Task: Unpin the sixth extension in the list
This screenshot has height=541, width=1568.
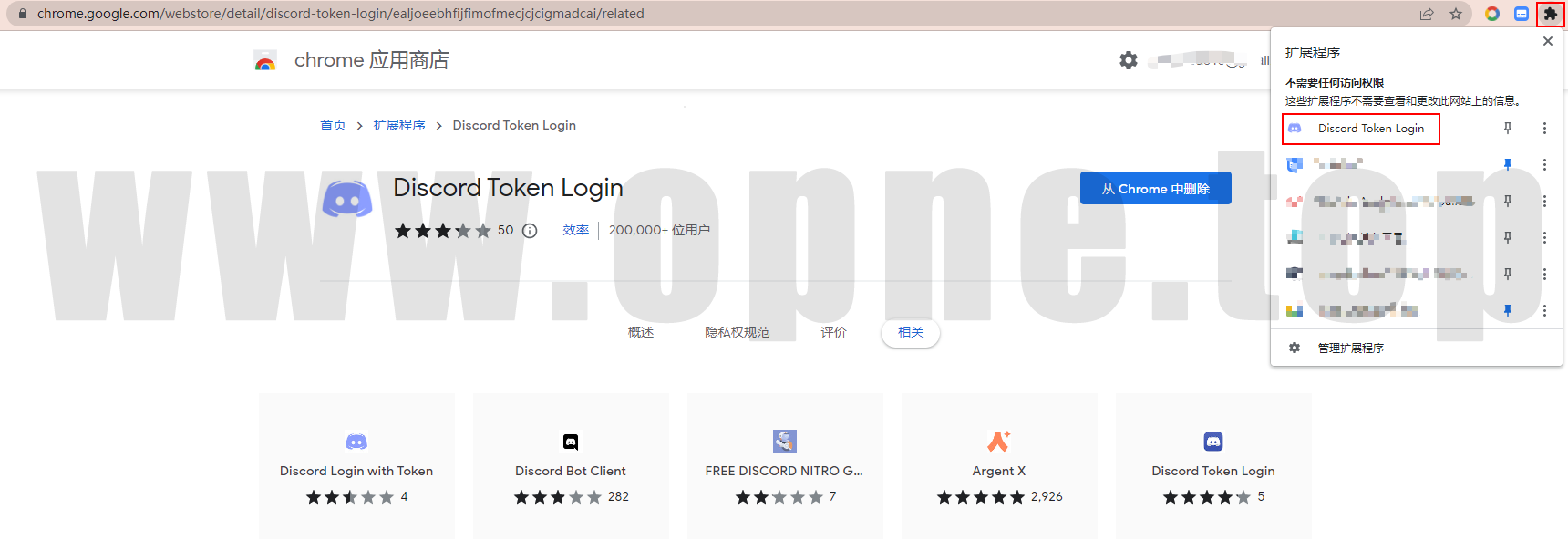Action: point(1508,310)
